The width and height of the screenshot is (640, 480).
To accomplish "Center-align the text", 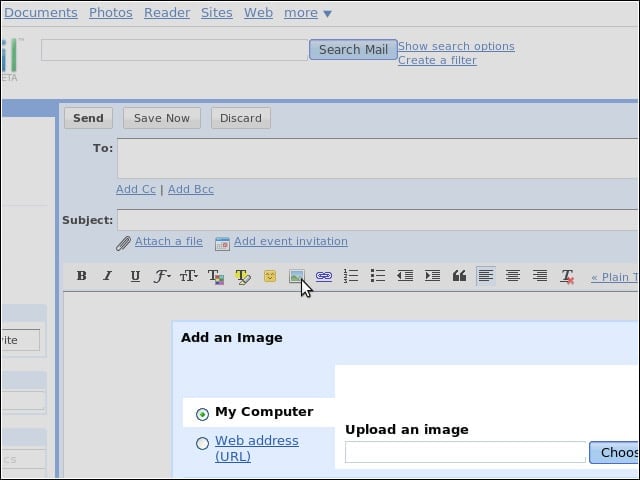I will tap(513, 276).
